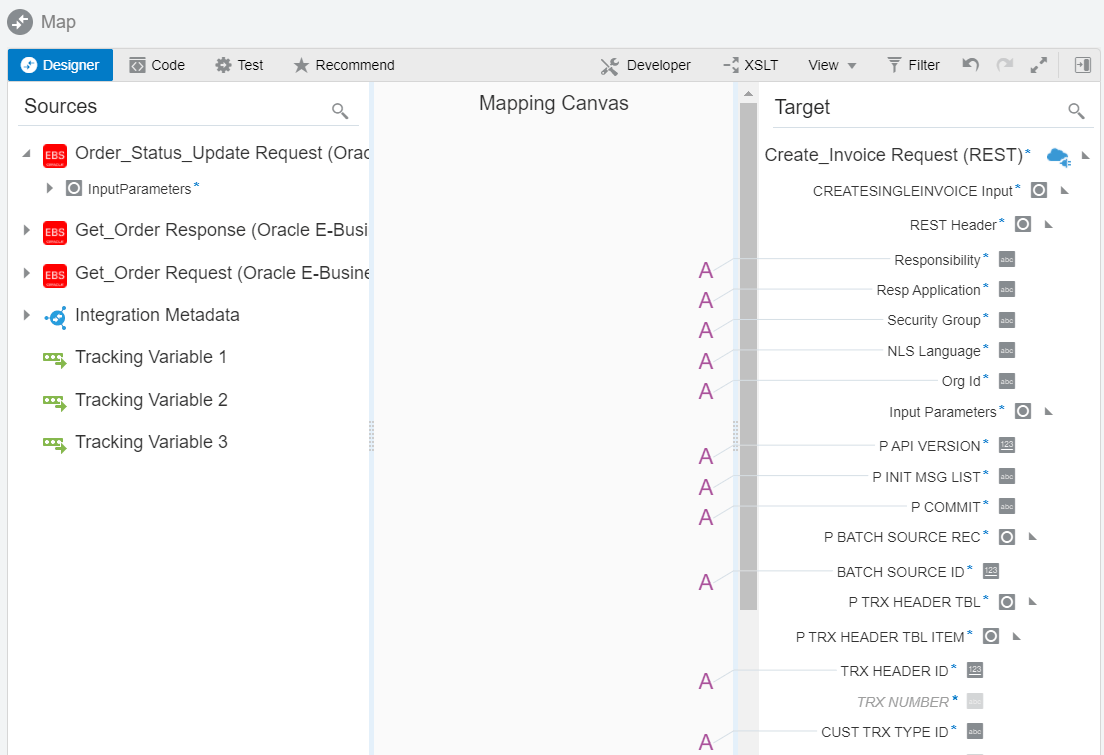Click the Sources panel splitter handle
This screenshot has height=755, width=1104.
coord(371,436)
